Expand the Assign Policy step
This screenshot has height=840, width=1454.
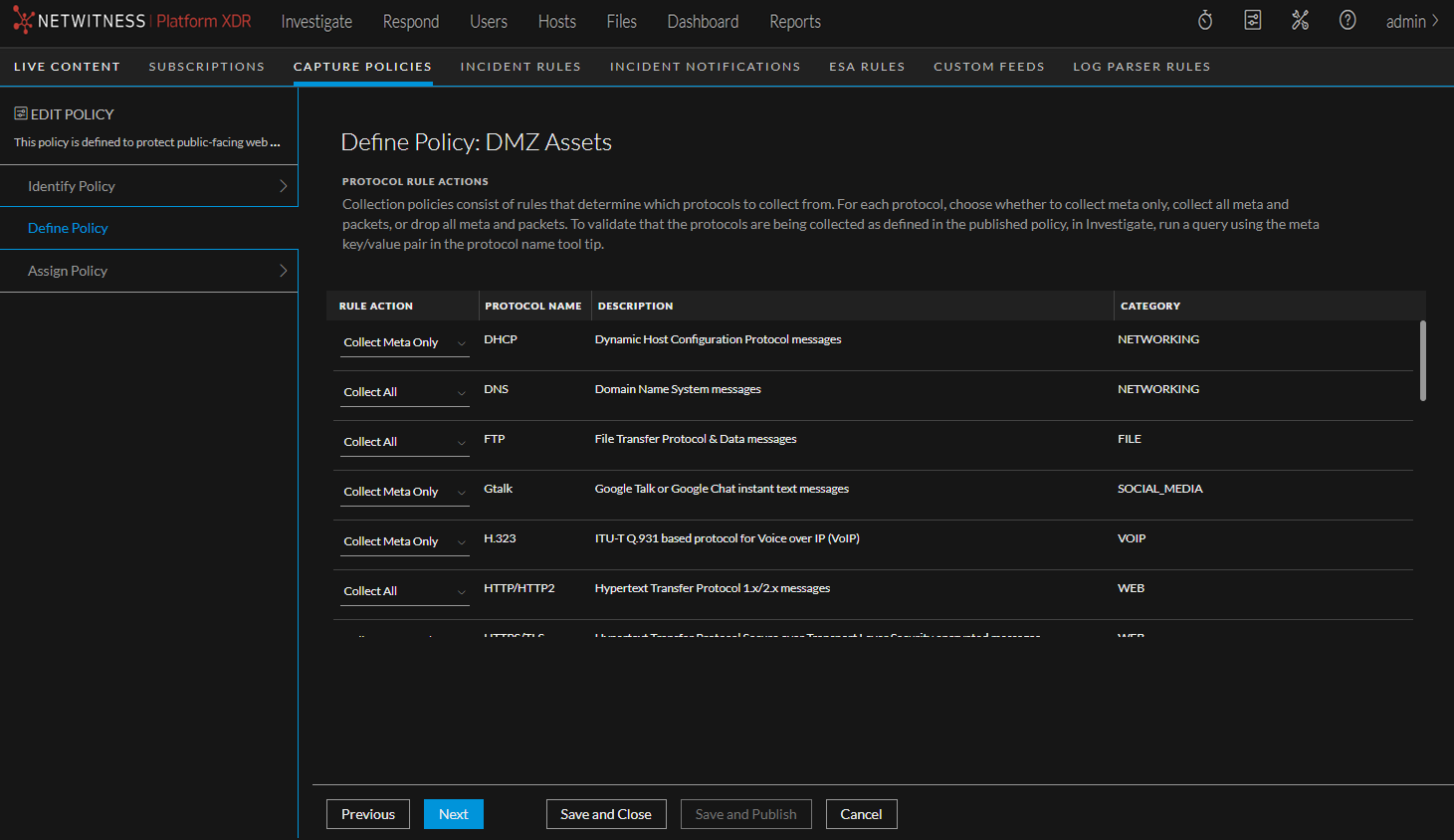[x=149, y=271]
